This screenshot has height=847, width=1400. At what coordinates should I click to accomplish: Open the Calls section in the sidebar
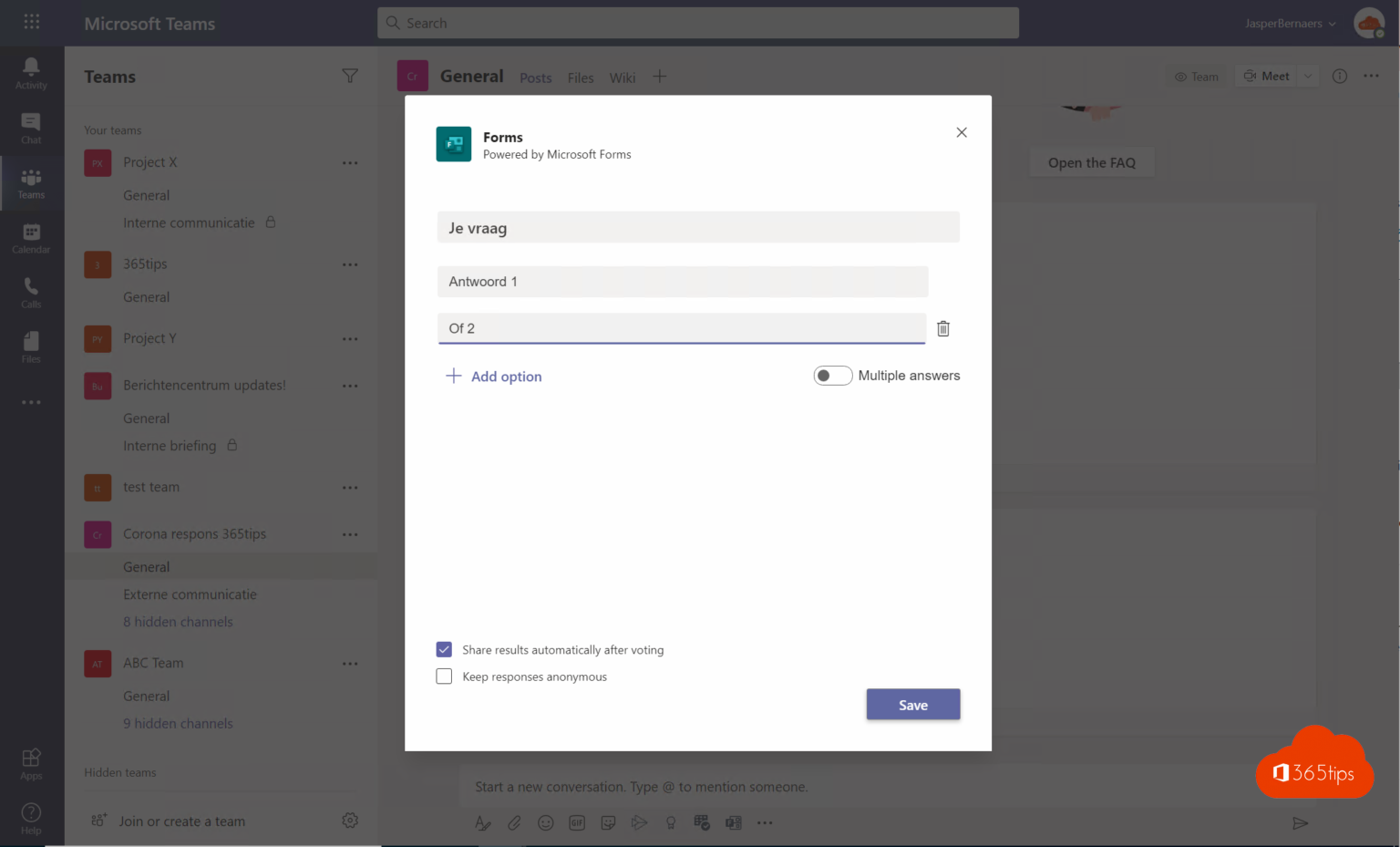(x=31, y=292)
